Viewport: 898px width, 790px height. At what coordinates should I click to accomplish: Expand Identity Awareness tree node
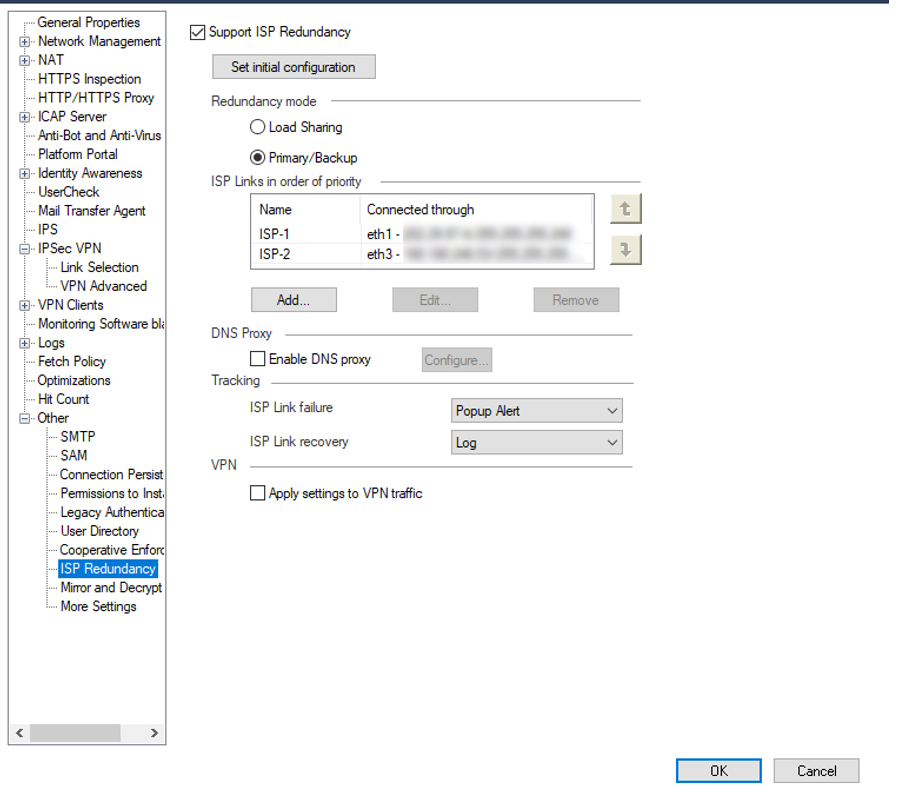[24, 174]
